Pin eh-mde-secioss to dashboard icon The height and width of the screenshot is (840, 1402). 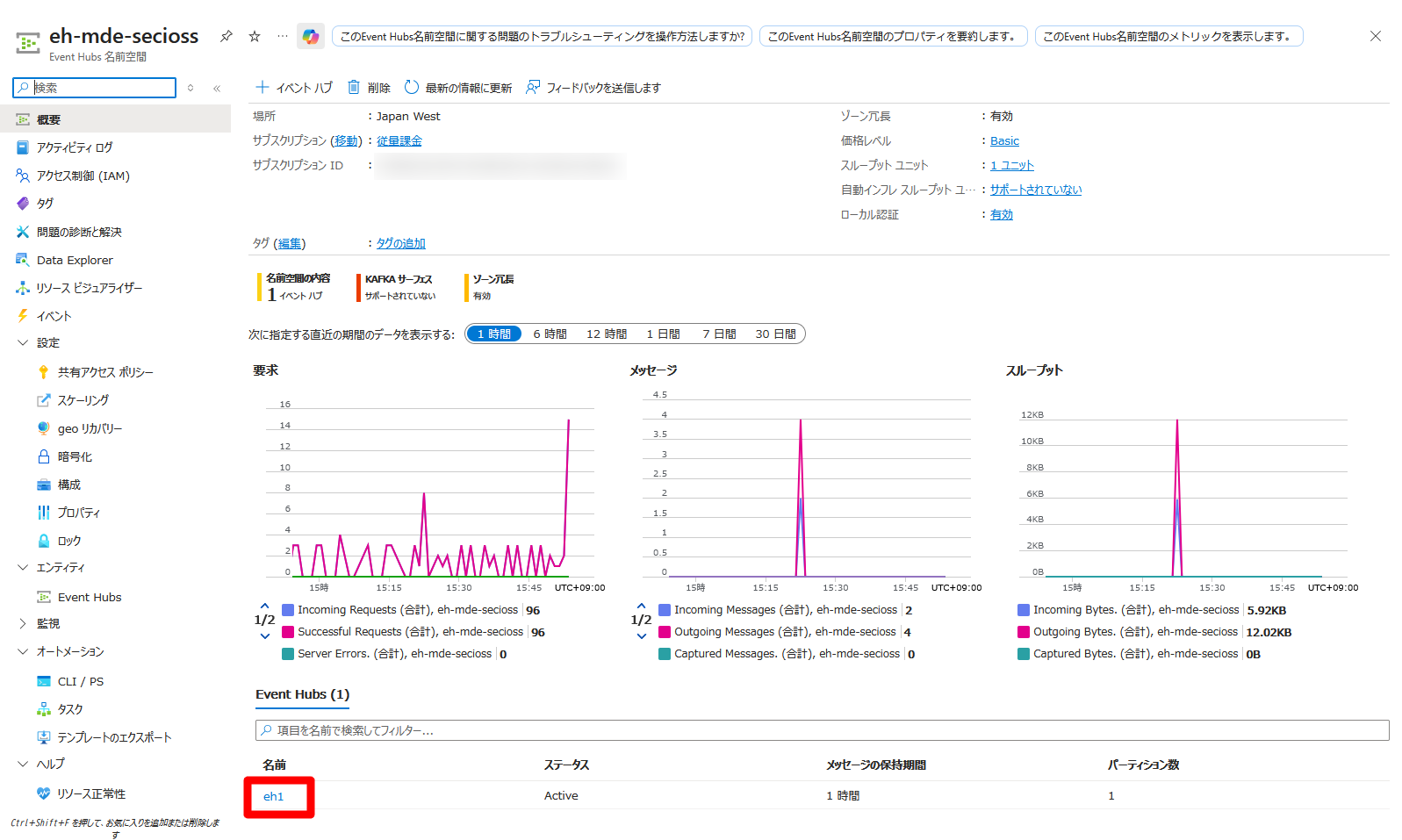coord(226,36)
